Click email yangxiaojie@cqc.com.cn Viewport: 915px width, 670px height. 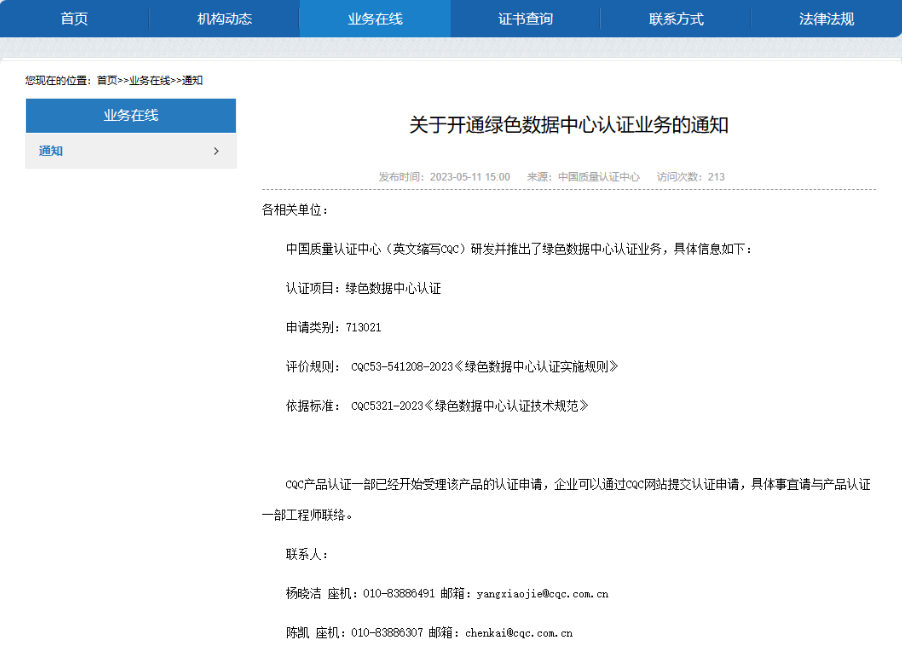542,594
